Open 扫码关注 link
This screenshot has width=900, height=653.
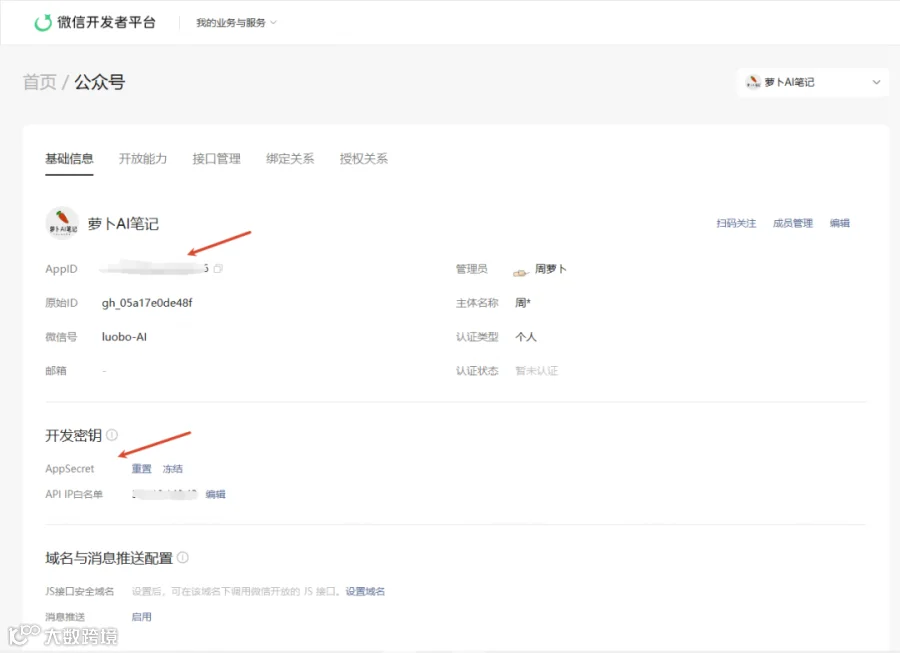click(736, 223)
